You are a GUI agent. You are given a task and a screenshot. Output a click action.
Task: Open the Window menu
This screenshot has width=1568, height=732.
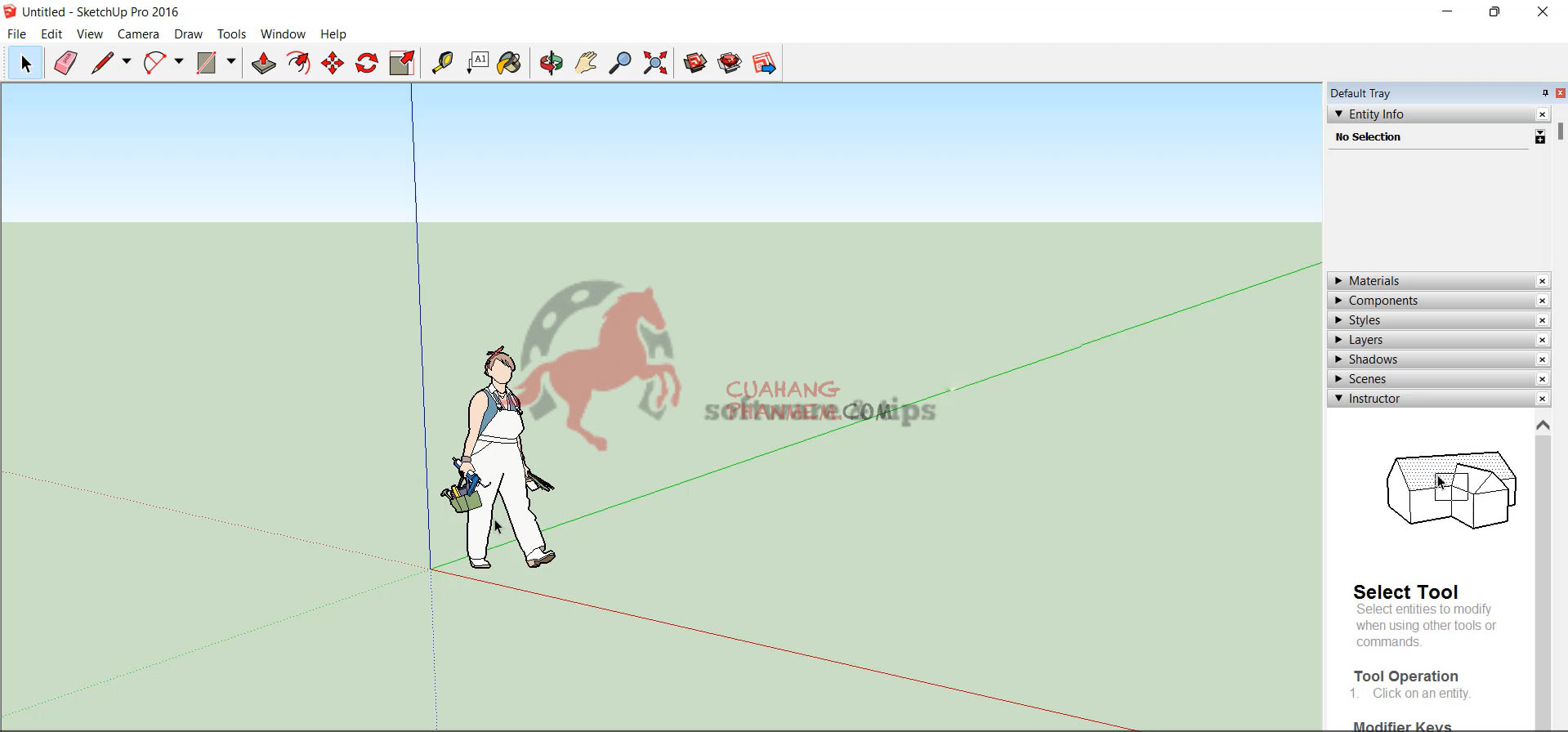pos(283,33)
